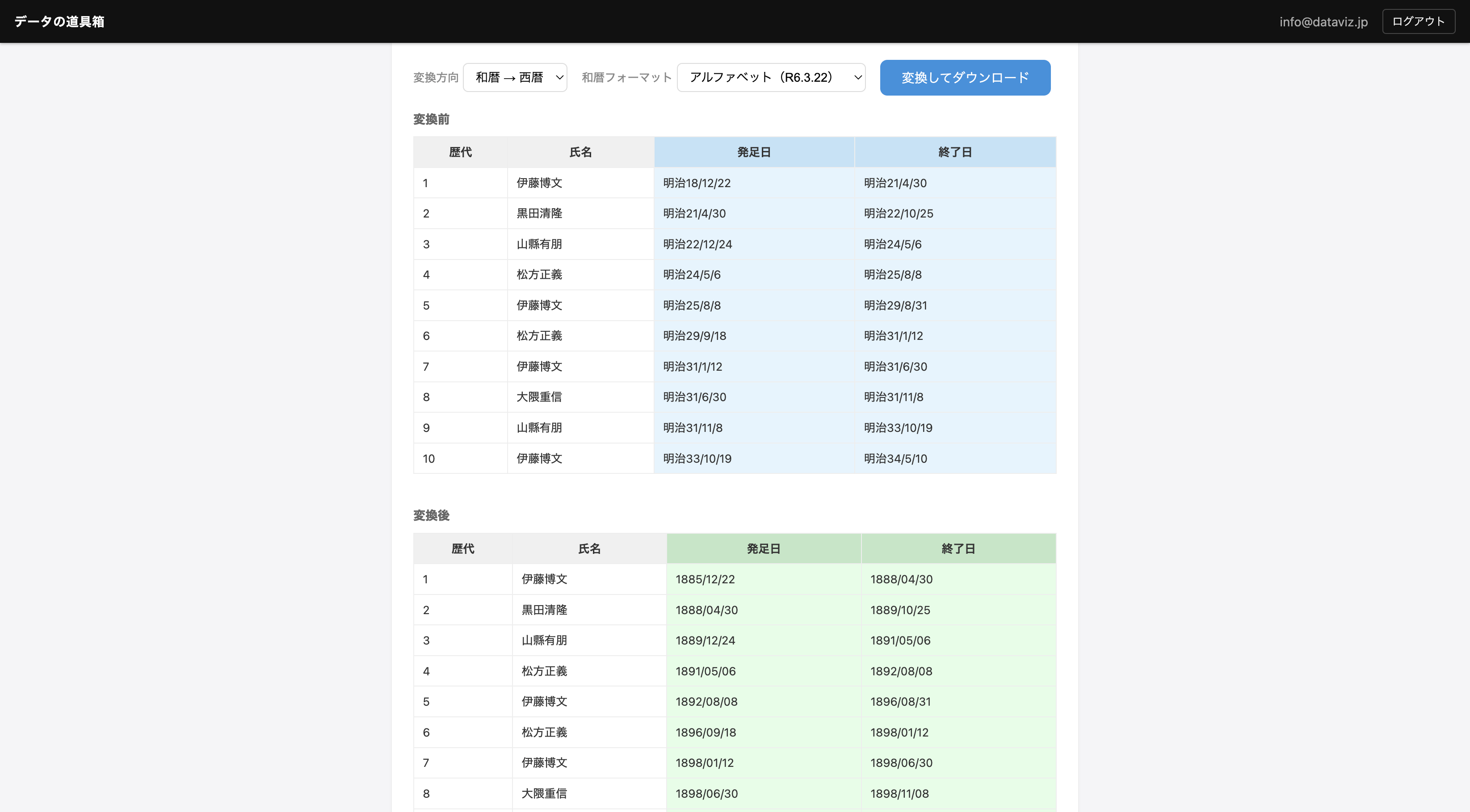Image resolution: width=1470 pixels, height=812 pixels.
Task: Click the 変換してダウンロード download button
Action: (x=965, y=77)
